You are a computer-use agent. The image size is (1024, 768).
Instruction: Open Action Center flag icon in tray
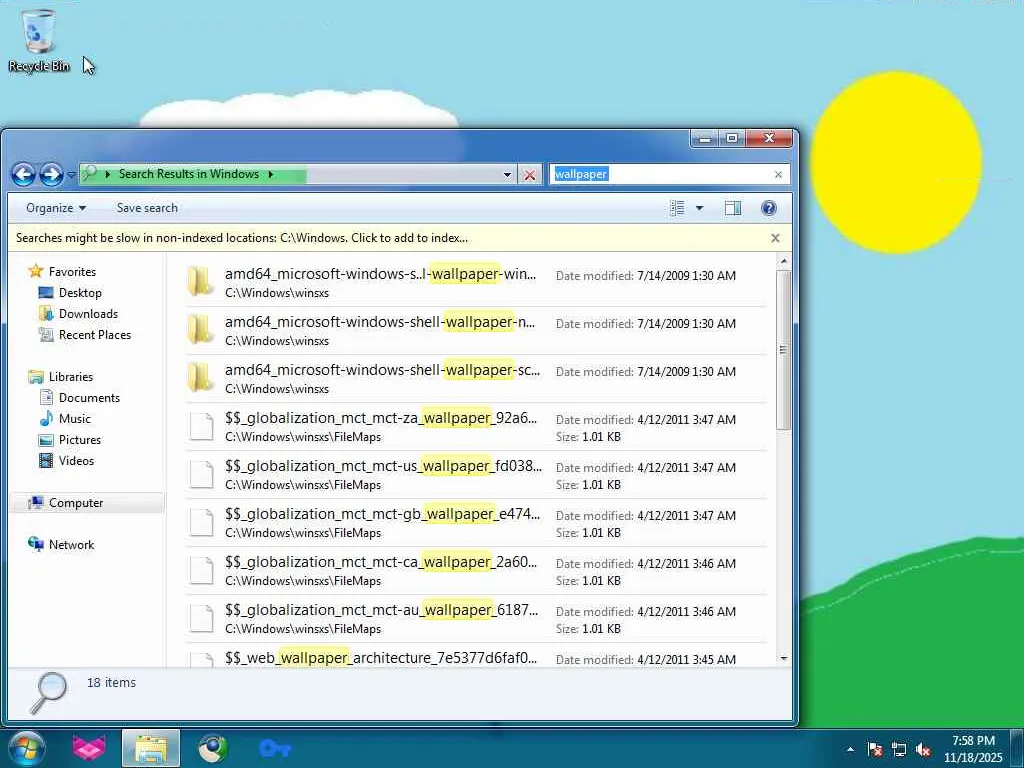[x=875, y=750]
